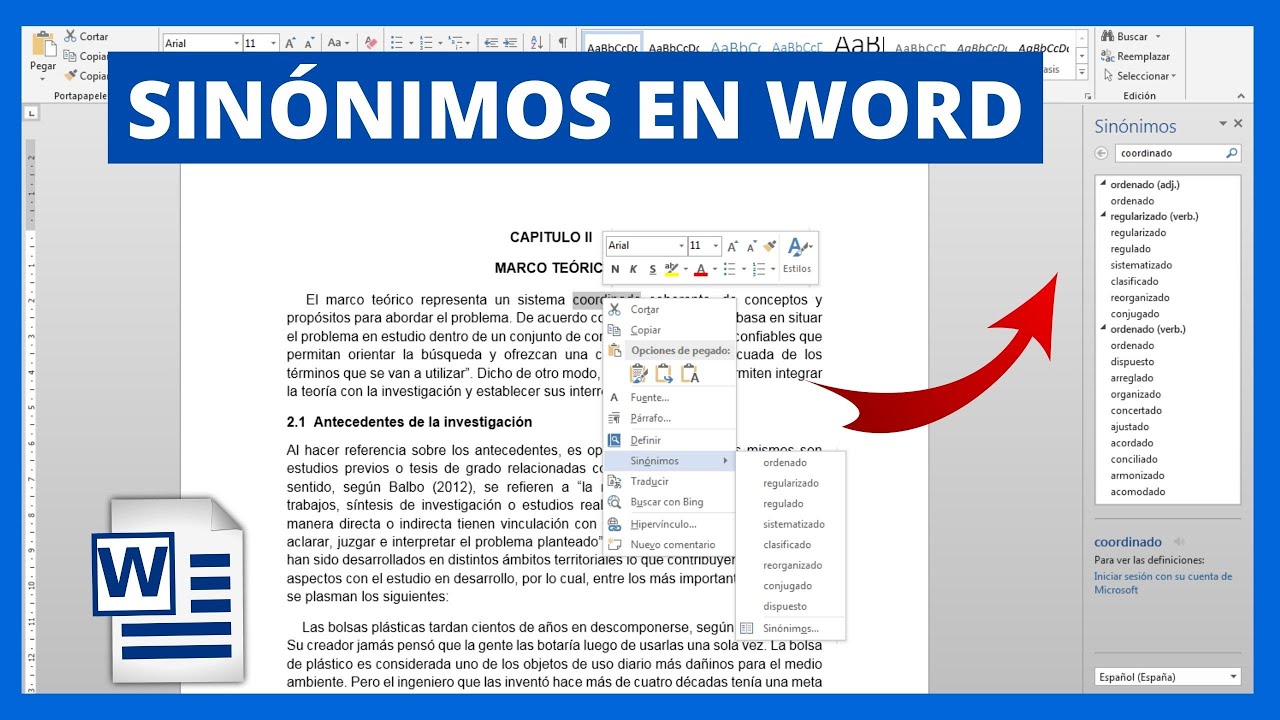The image size is (1280, 720).
Task: Sort text with the A-Z sort icon
Action: [x=537, y=43]
